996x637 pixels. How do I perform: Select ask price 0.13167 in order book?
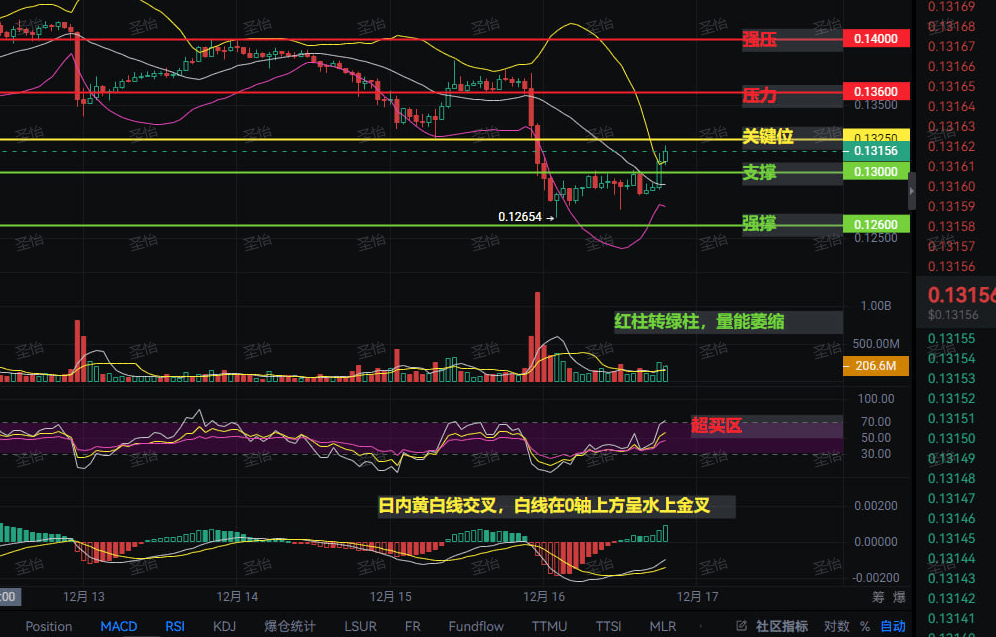952,46
